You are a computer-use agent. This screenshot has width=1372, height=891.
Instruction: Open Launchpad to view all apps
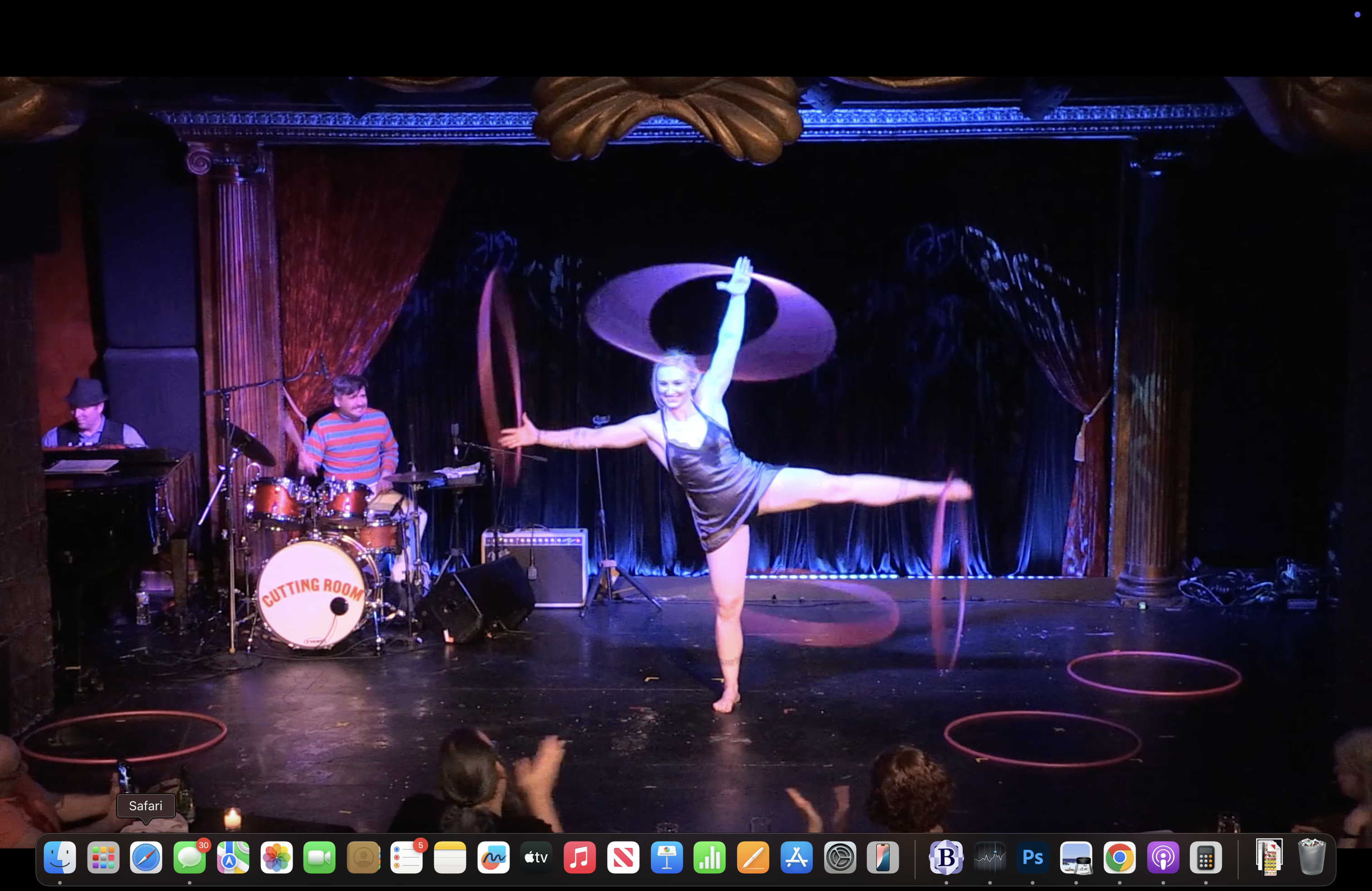point(103,858)
